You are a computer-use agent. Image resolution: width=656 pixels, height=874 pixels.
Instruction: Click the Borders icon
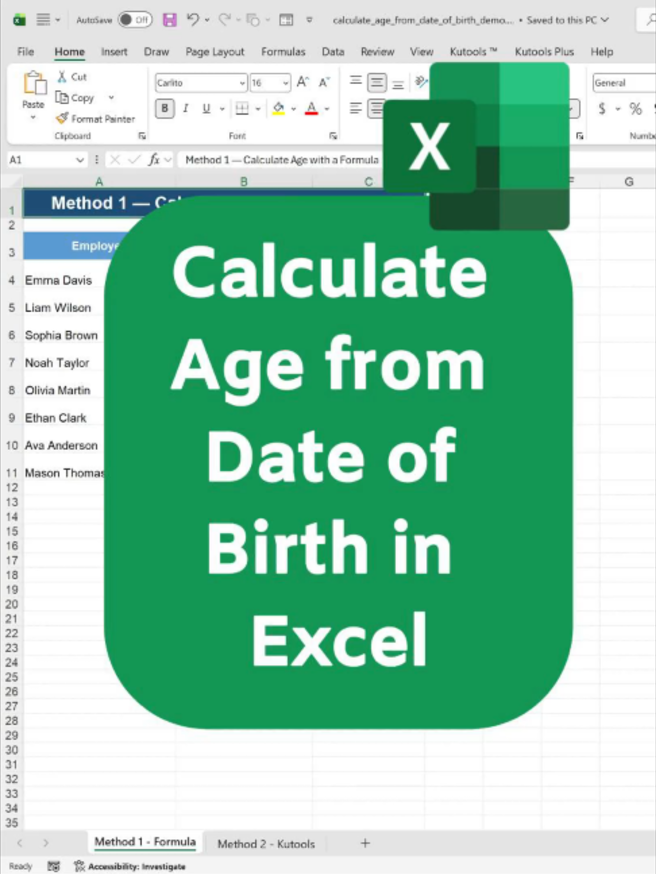(x=242, y=108)
